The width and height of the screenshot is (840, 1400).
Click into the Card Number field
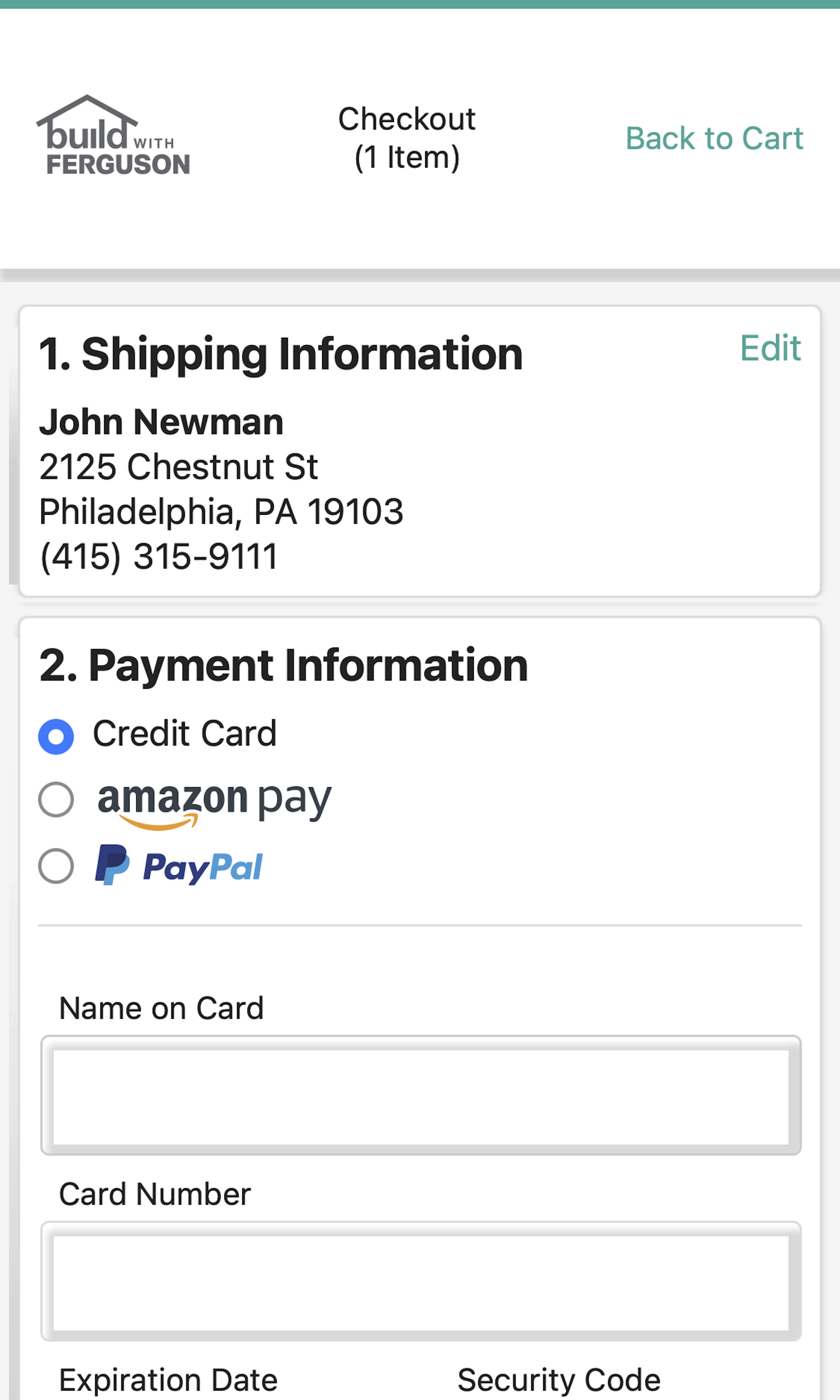[x=421, y=1282]
